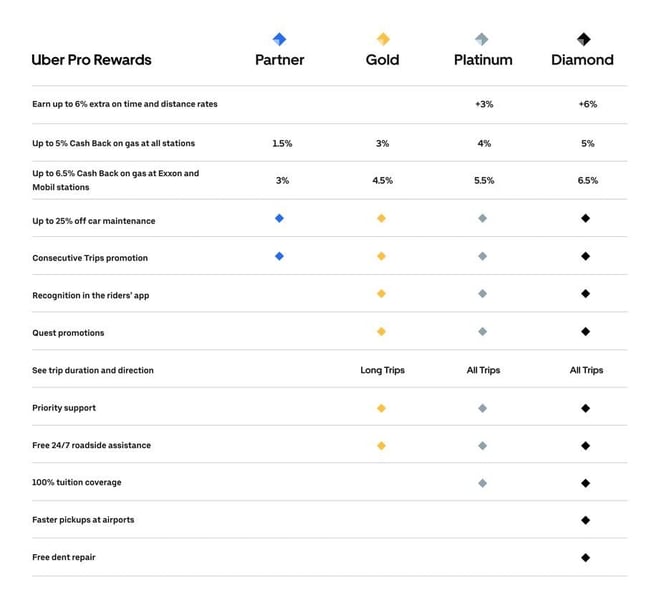Click the +6% Diamond time and distance value
Viewport: 659px width, 610px height.
click(x=588, y=104)
